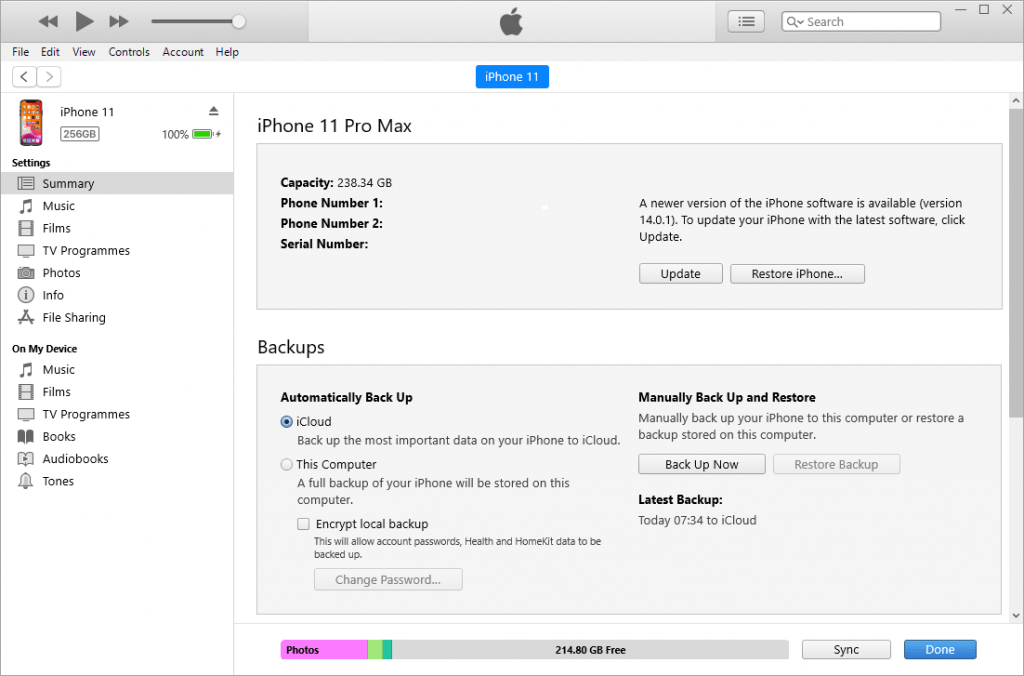Open the Edit menu
This screenshot has width=1024, height=676.
point(50,52)
